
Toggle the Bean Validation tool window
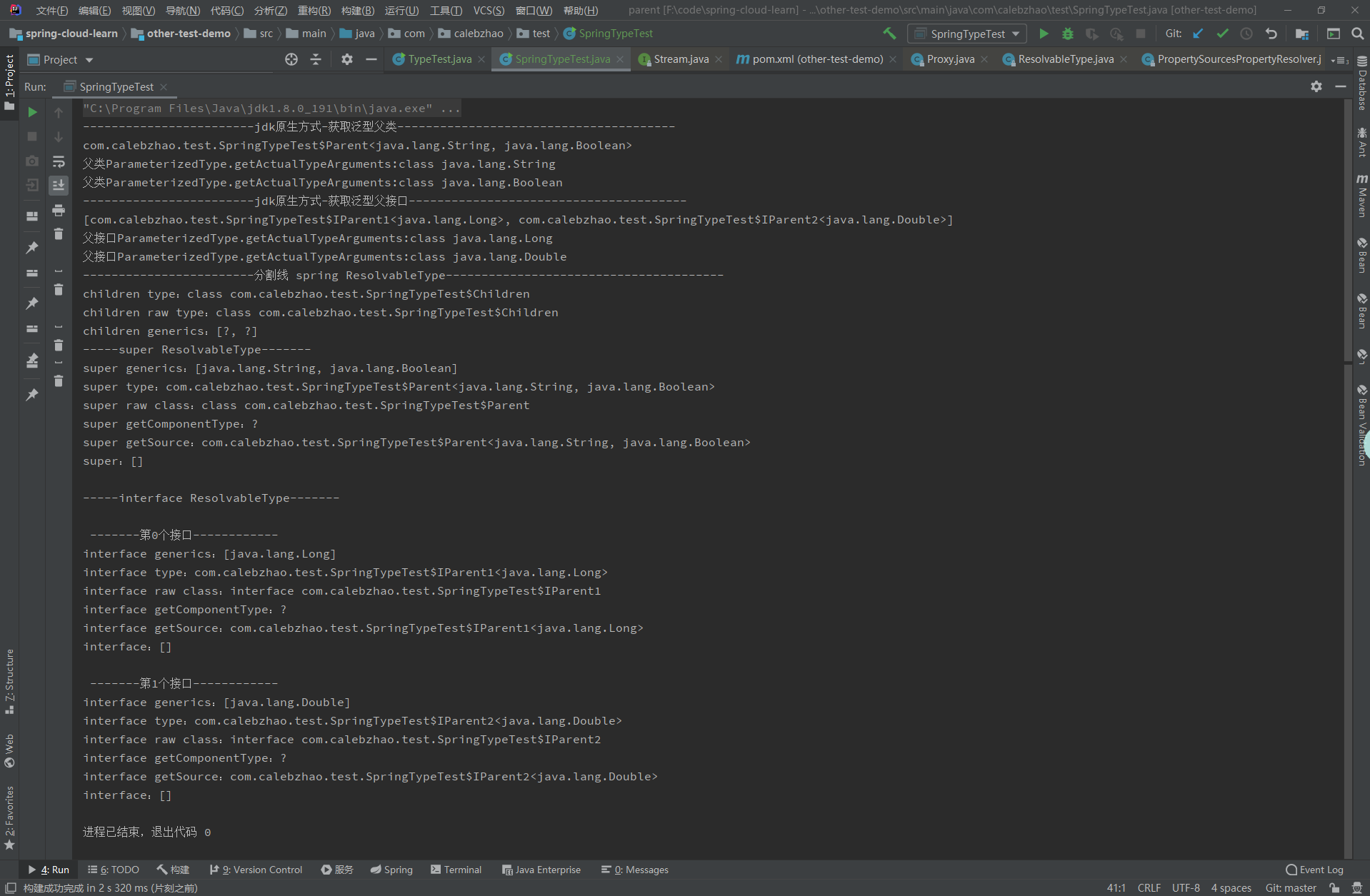point(1362,426)
